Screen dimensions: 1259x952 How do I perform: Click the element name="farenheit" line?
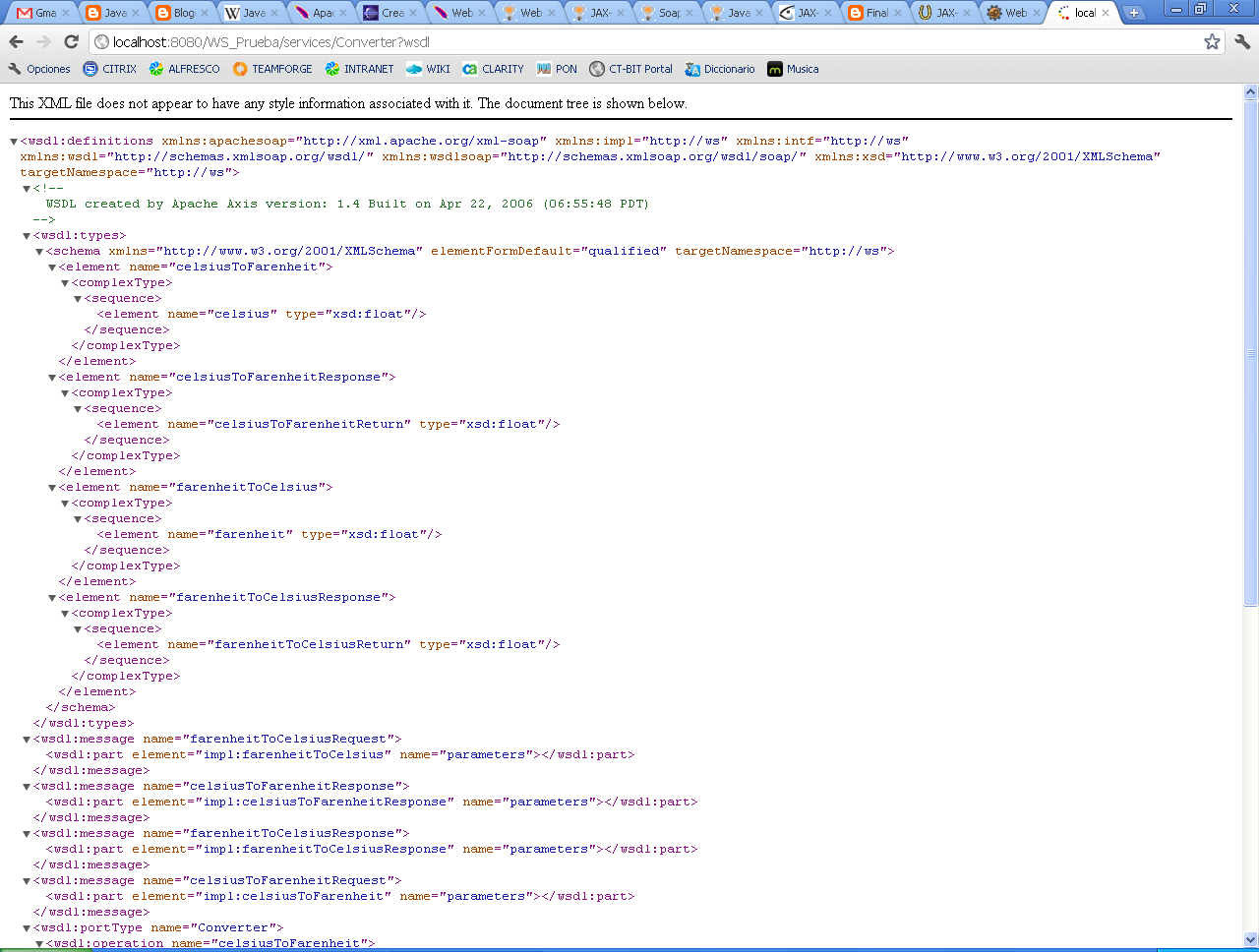(270, 535)
